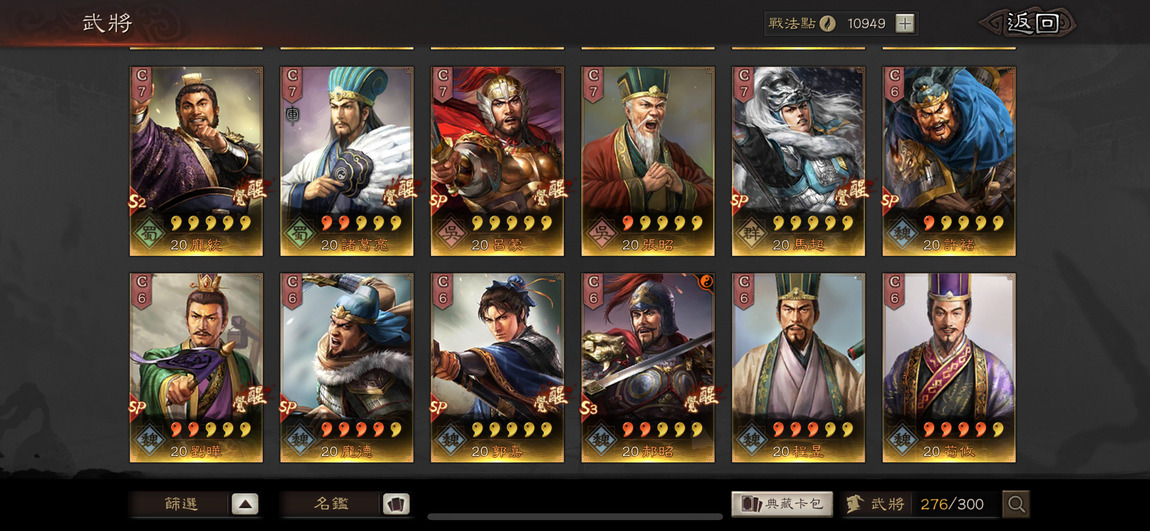The height and width of the screenshot is (531, 1150).
Task: Click the magnifier search icon
Action: pyautogui.click(x=1016, y=504)
